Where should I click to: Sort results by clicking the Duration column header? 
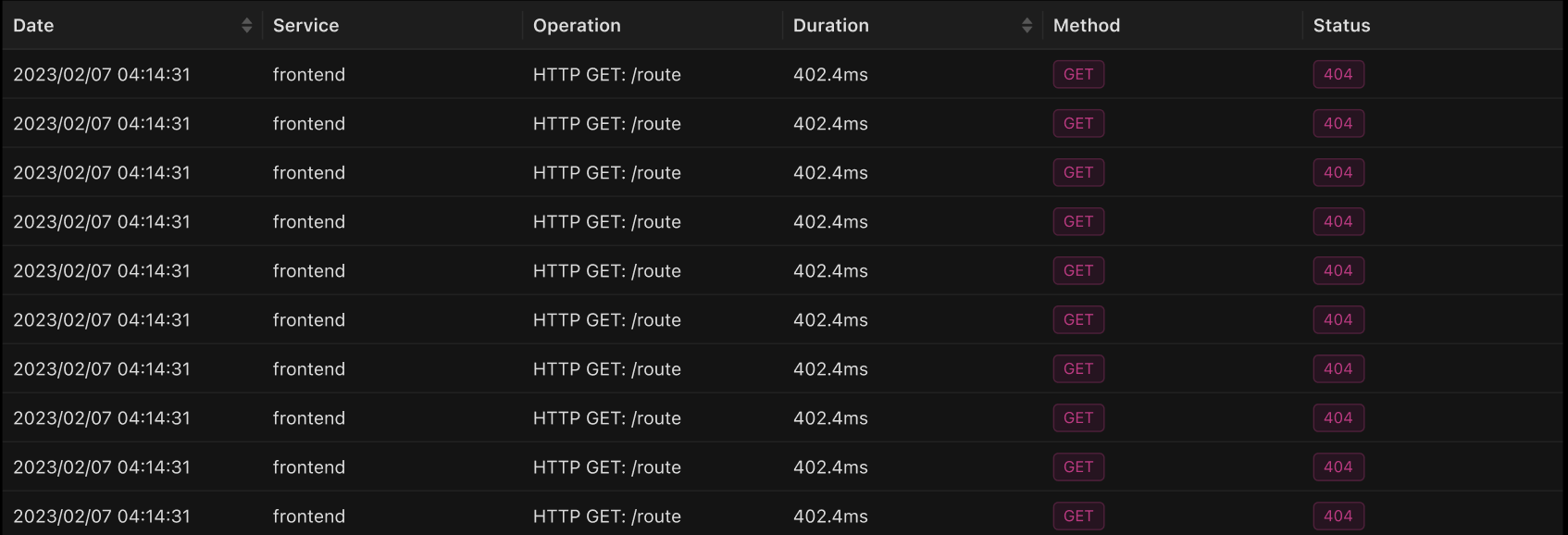pos(830,25)
